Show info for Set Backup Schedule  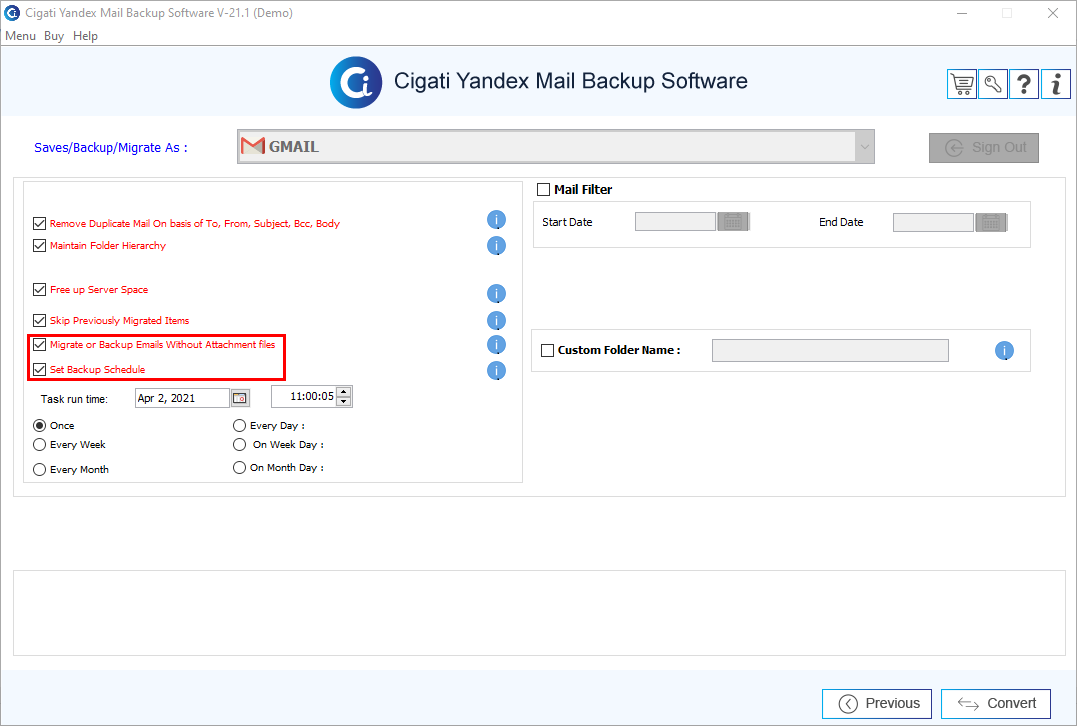click(x=497, y=370)
